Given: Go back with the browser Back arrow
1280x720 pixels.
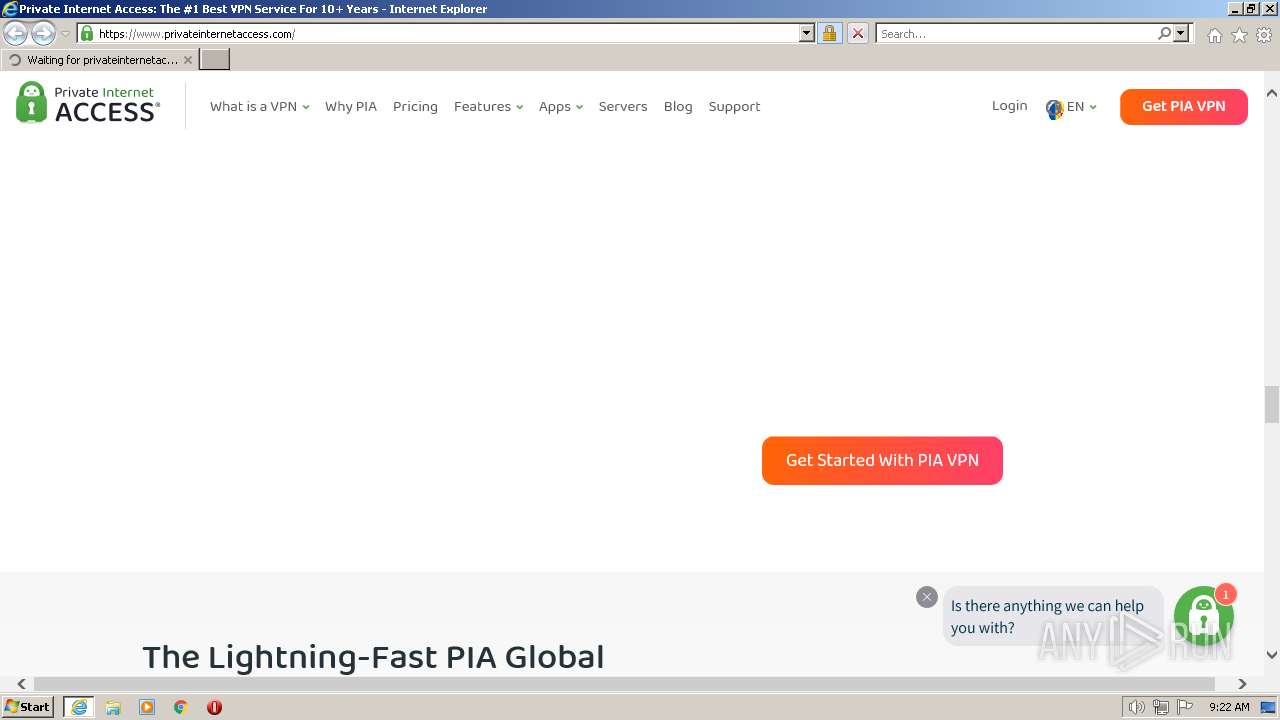Looking at the screenshot, I should click(x=16, y=34).
